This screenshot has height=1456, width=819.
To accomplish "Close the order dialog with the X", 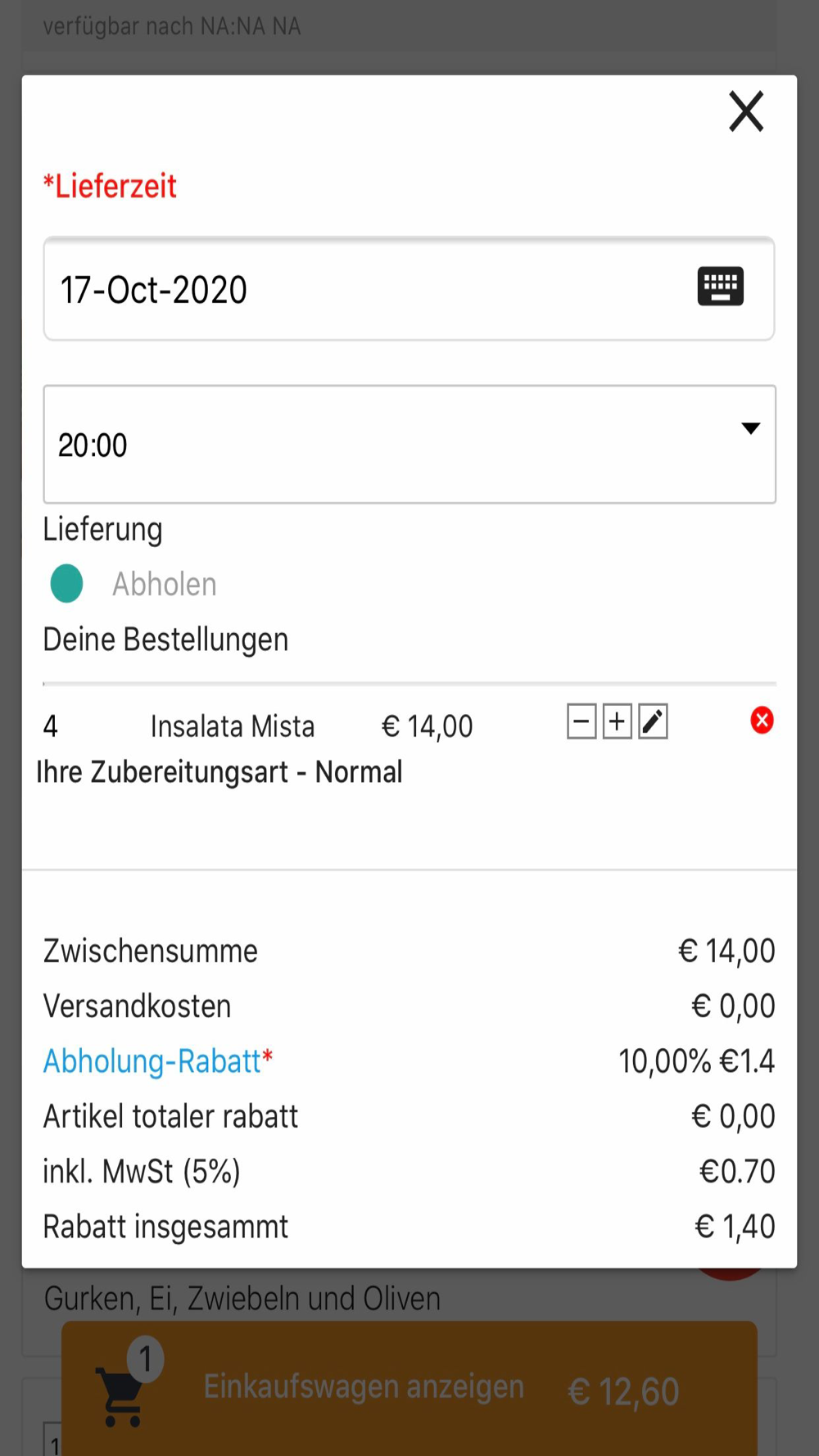I will (746, 111).
